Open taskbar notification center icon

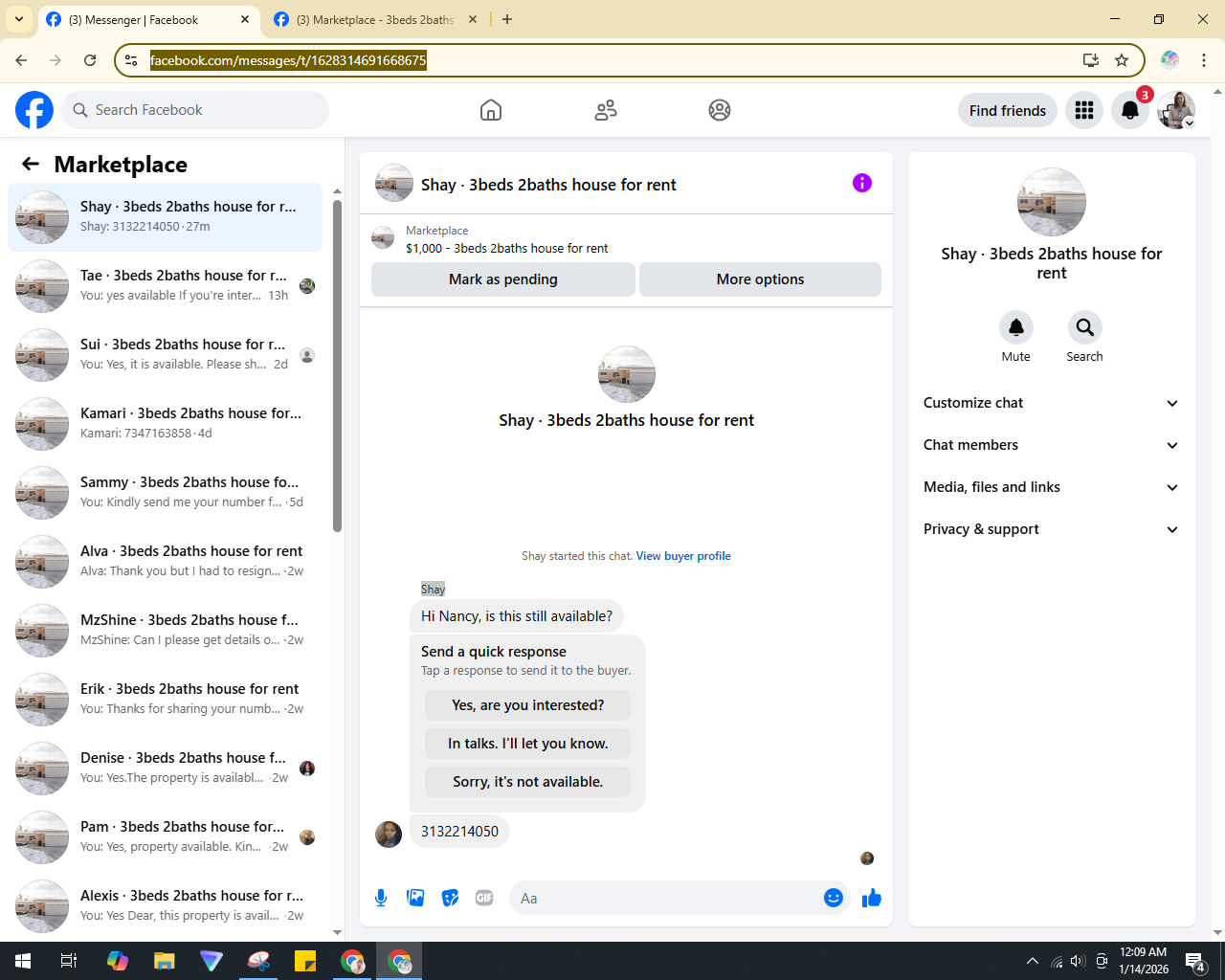(1195, 961)
